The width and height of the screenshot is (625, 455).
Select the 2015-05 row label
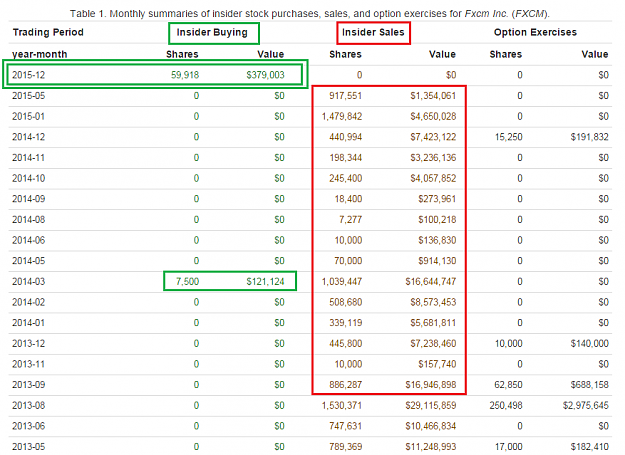coord(28,96)
